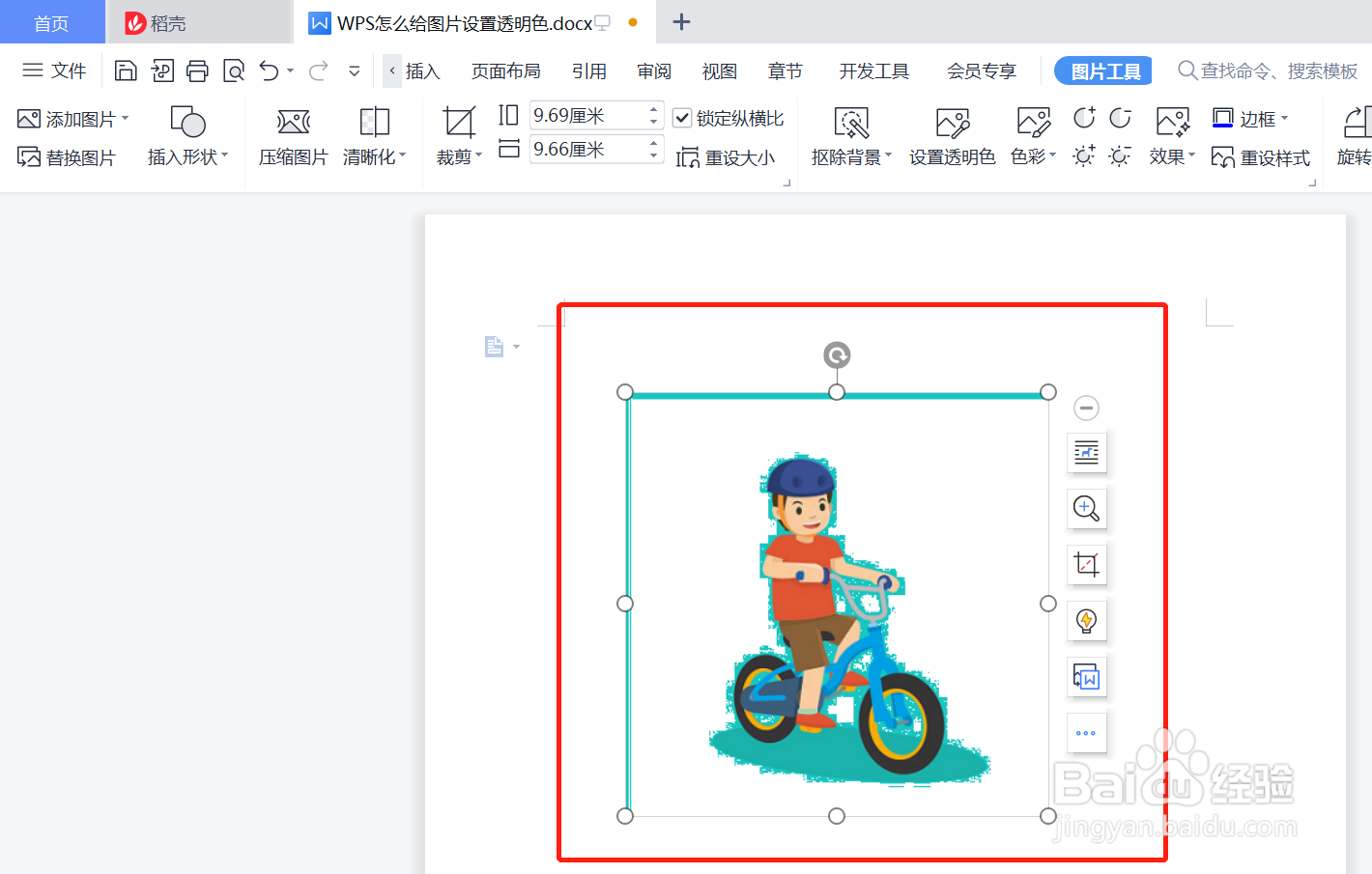Switch to Developer Tools (开发工具) tab
The height and width of the screenshot is (874, 1372).
click(x=874, y=70)
